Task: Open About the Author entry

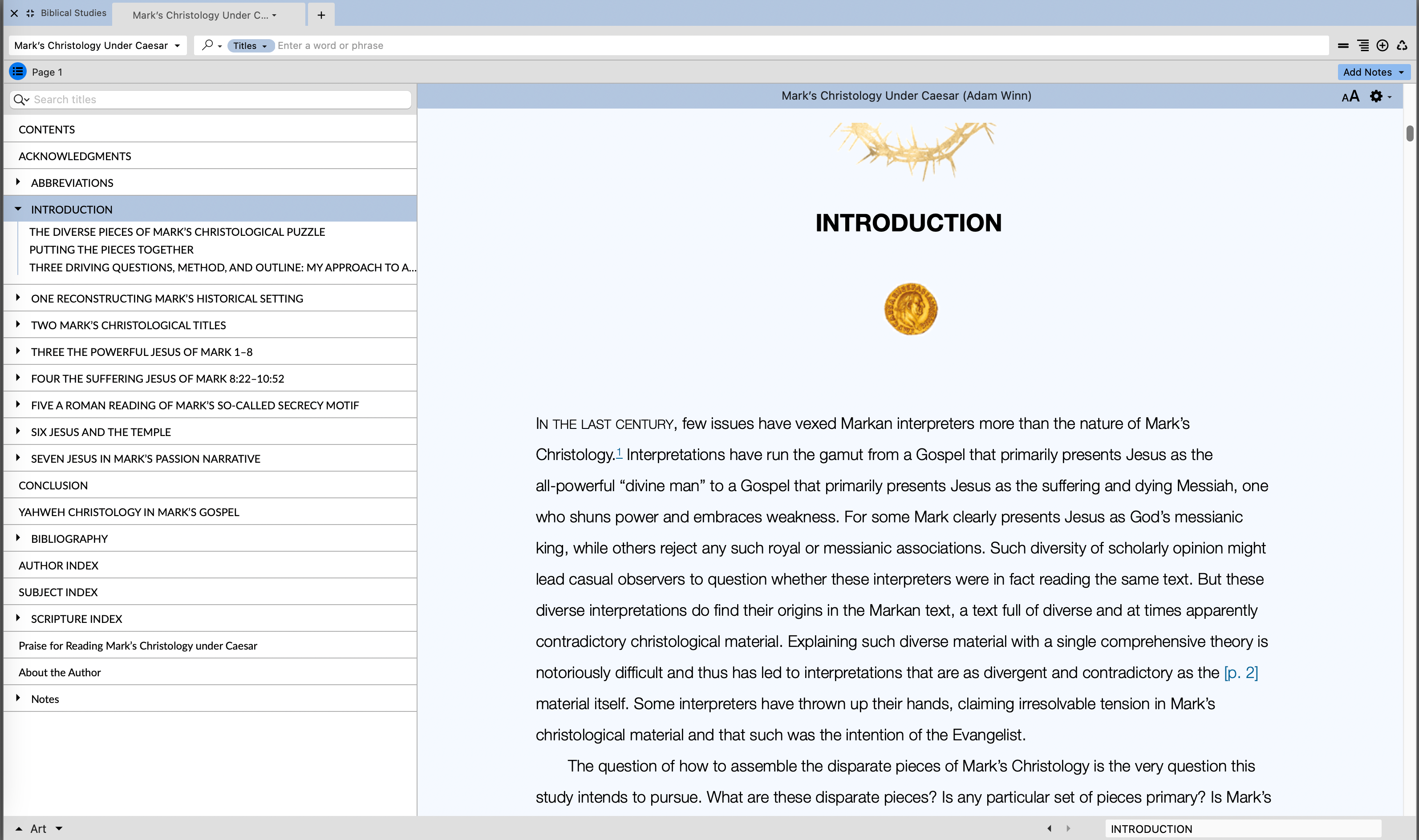Action: pos(210,672)
